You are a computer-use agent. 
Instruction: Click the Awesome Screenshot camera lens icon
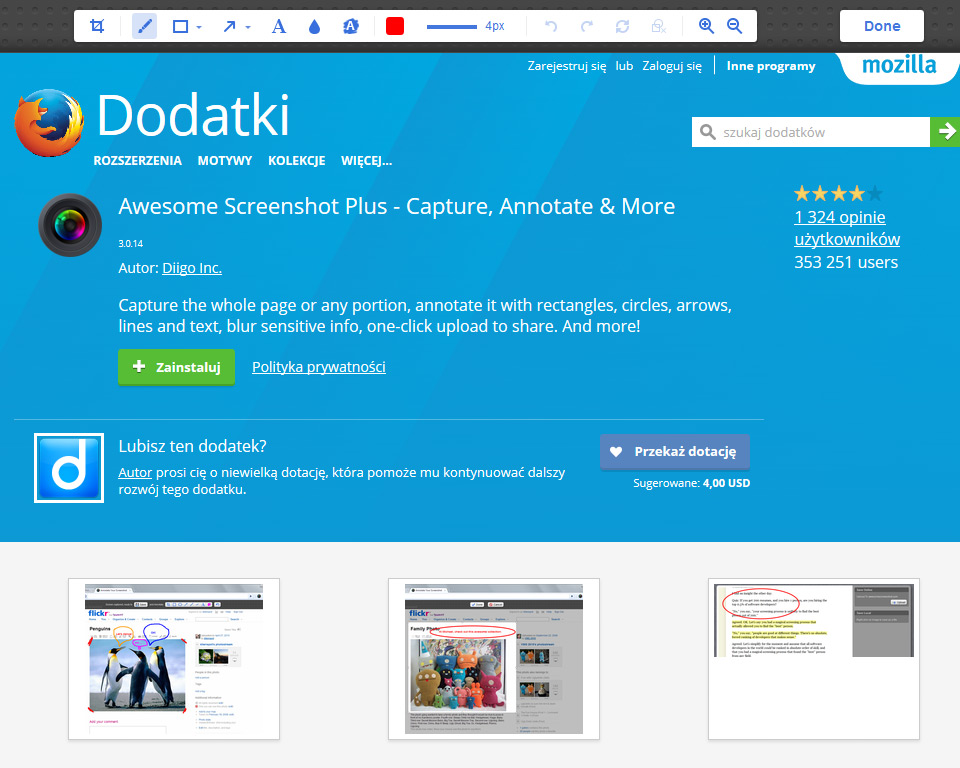tap(70, 225)
